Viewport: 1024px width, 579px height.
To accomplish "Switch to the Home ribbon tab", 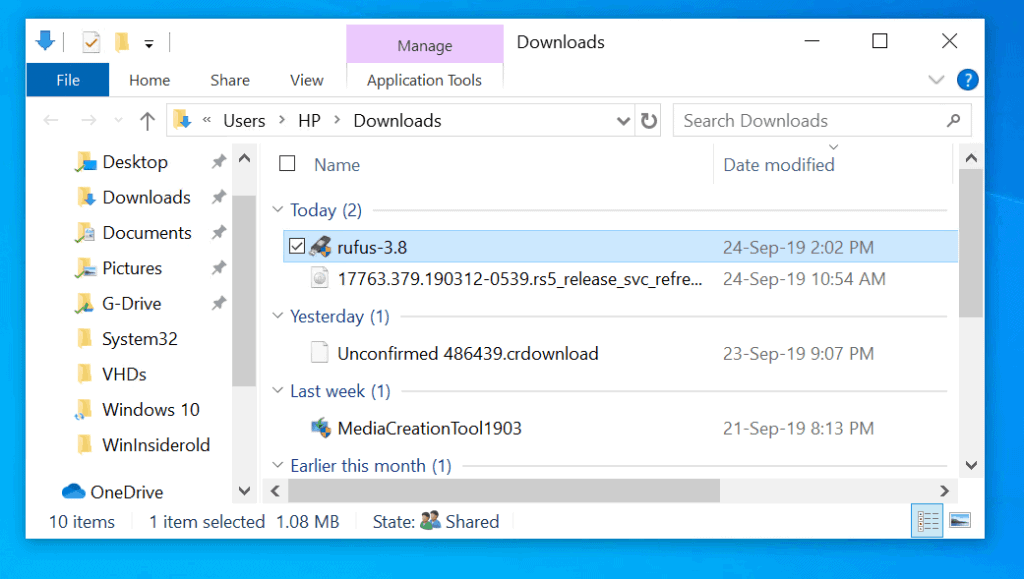I will coord(150,80).
